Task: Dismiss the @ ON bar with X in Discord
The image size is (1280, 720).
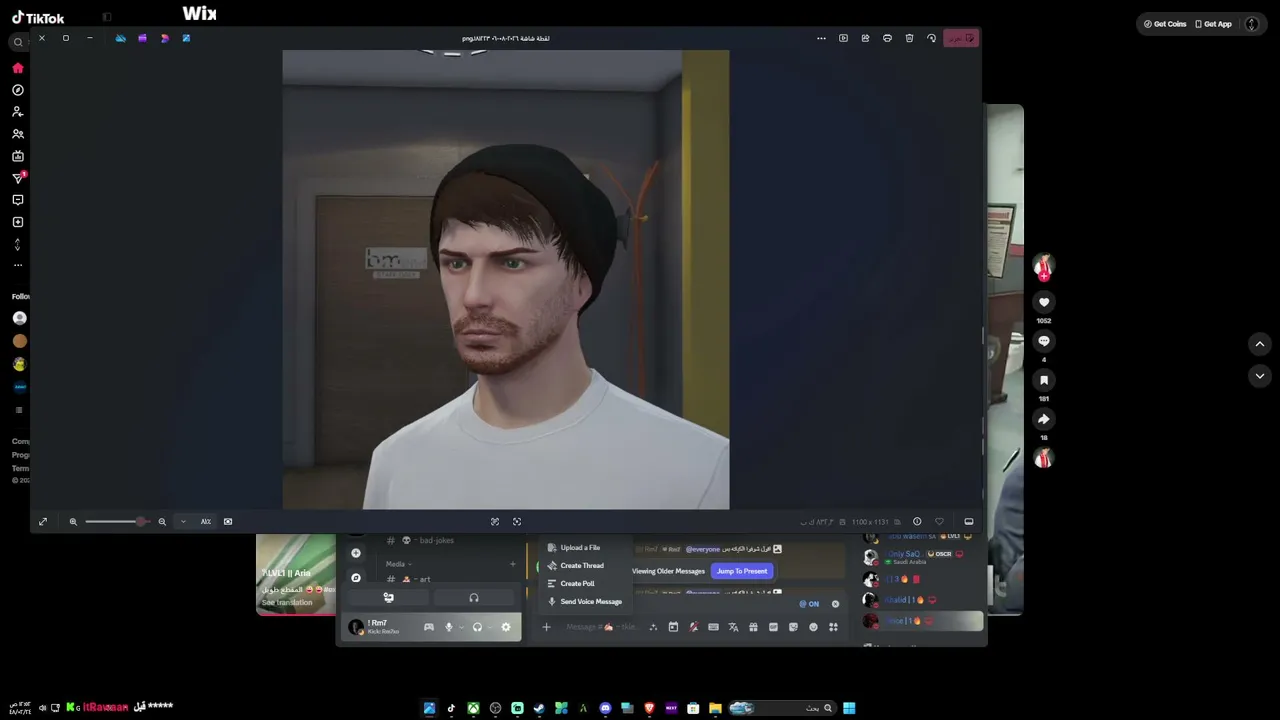Action: (x=836, y=604)
